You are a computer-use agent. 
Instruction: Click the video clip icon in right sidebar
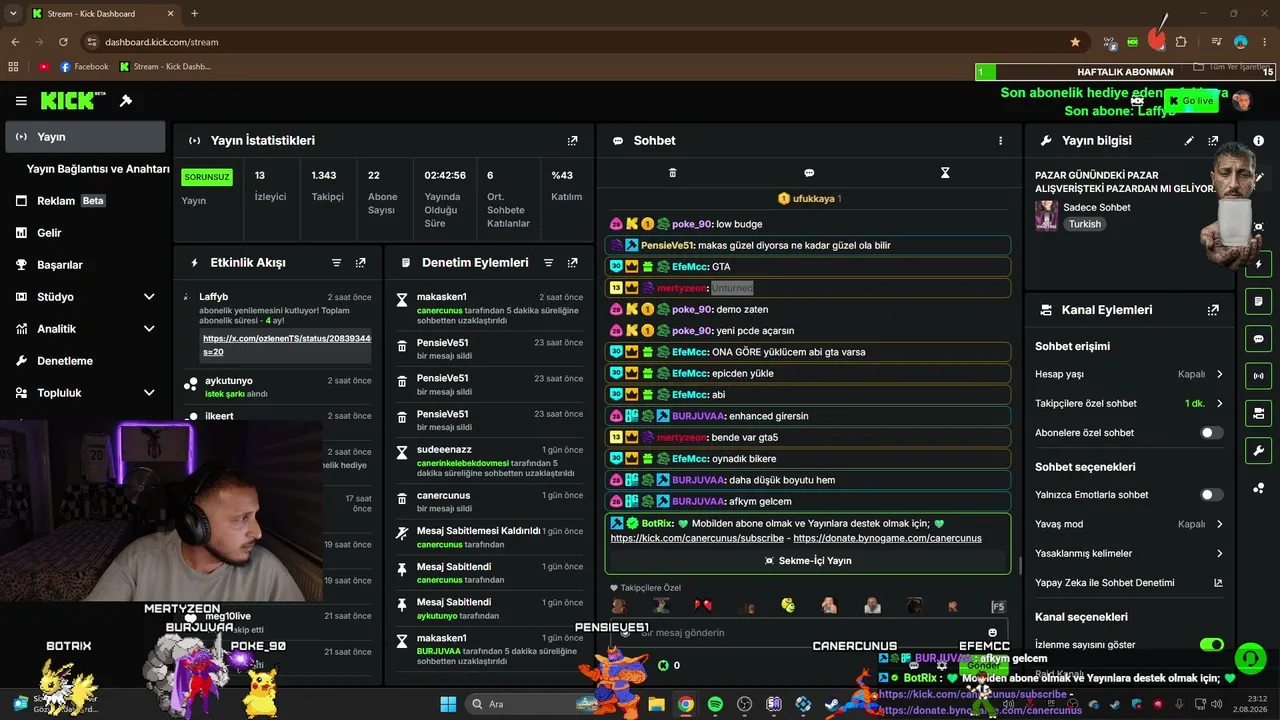(1258, 413)
